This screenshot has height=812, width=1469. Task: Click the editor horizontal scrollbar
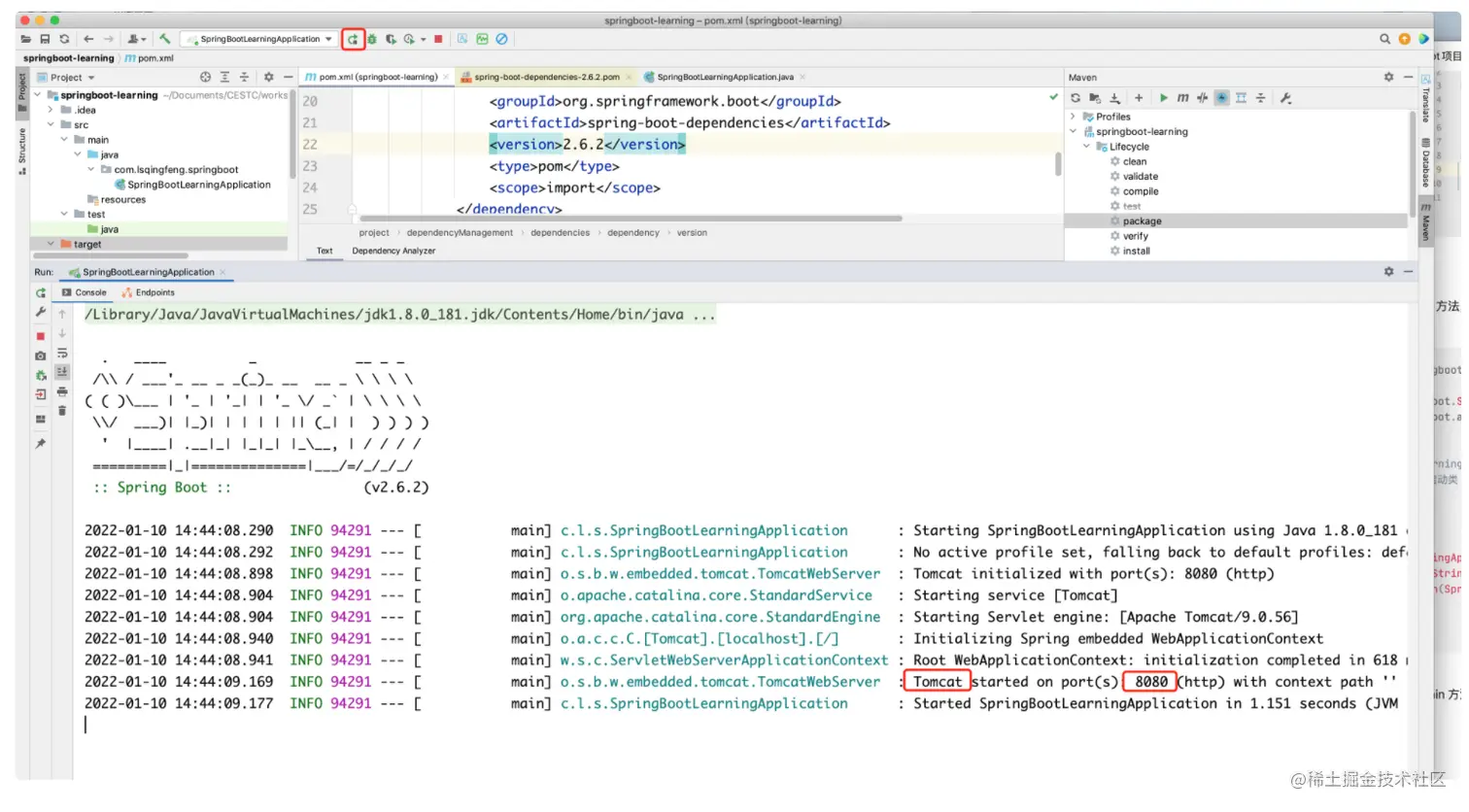631,219
